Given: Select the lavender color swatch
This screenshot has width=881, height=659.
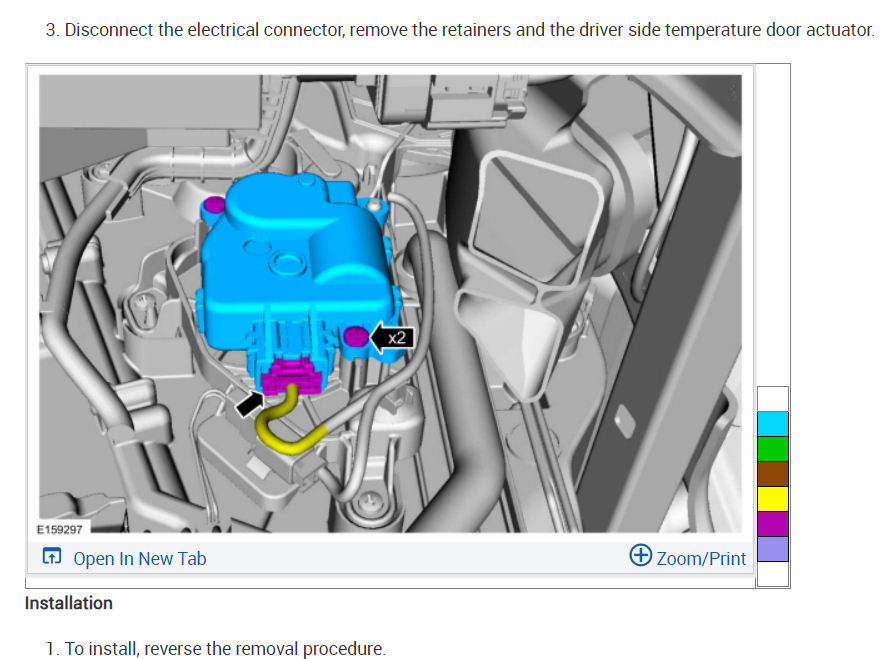Looking at the screenshot, I should pos(773,549).
